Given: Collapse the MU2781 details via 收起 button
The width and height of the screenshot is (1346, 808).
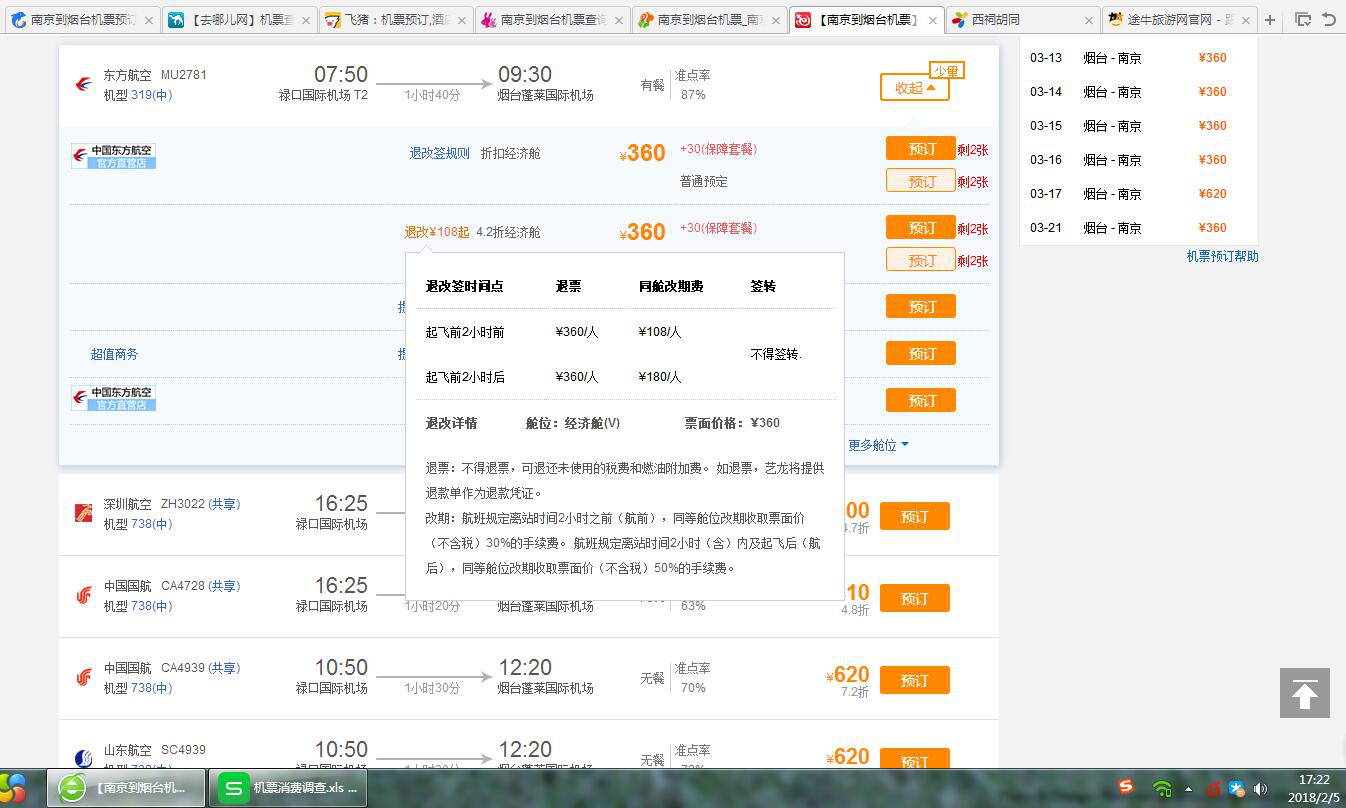Looking at the screenshot, I should [x=913, y=87].
